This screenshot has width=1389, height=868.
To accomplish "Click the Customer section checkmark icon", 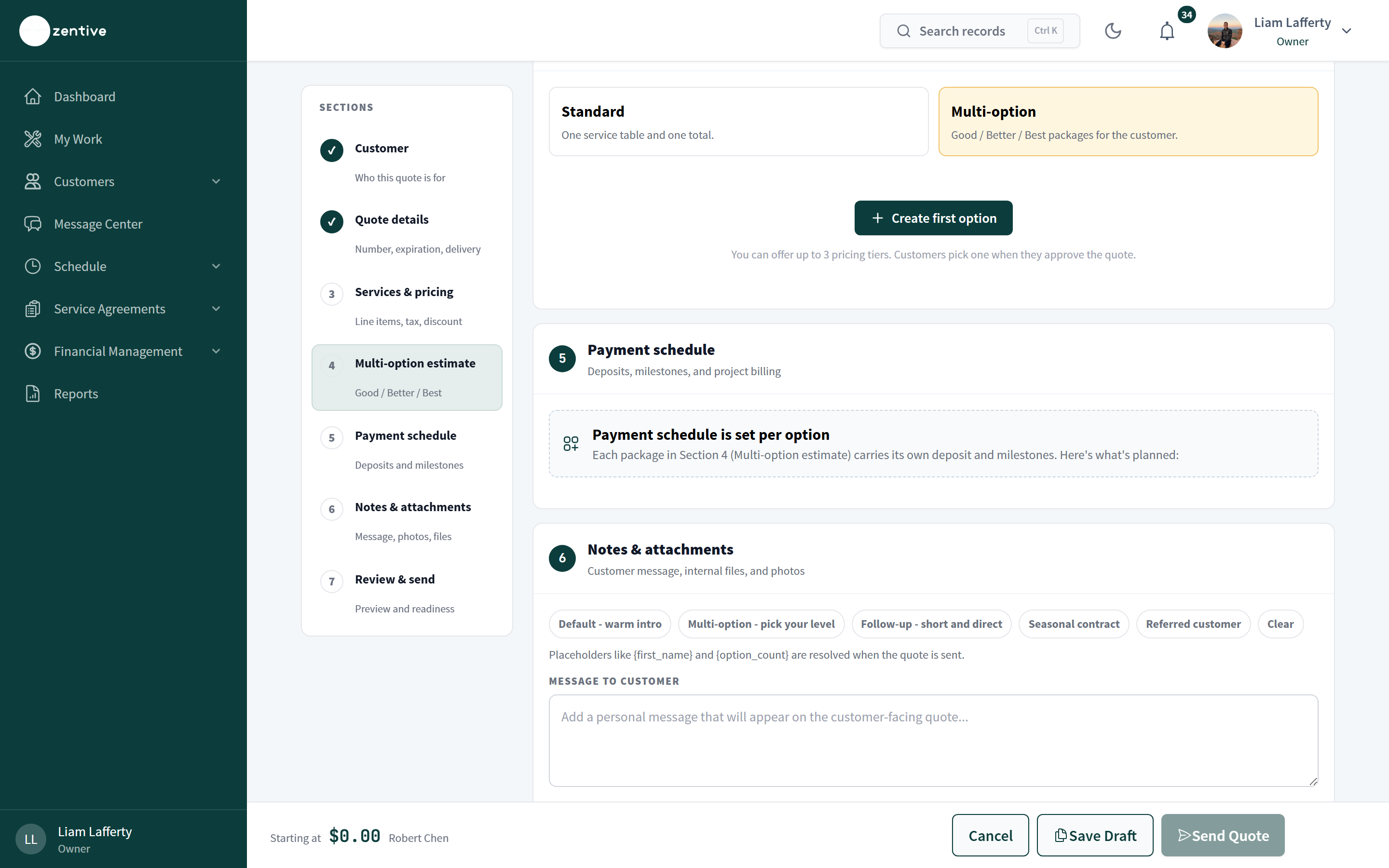I will [x=332, y=150].
